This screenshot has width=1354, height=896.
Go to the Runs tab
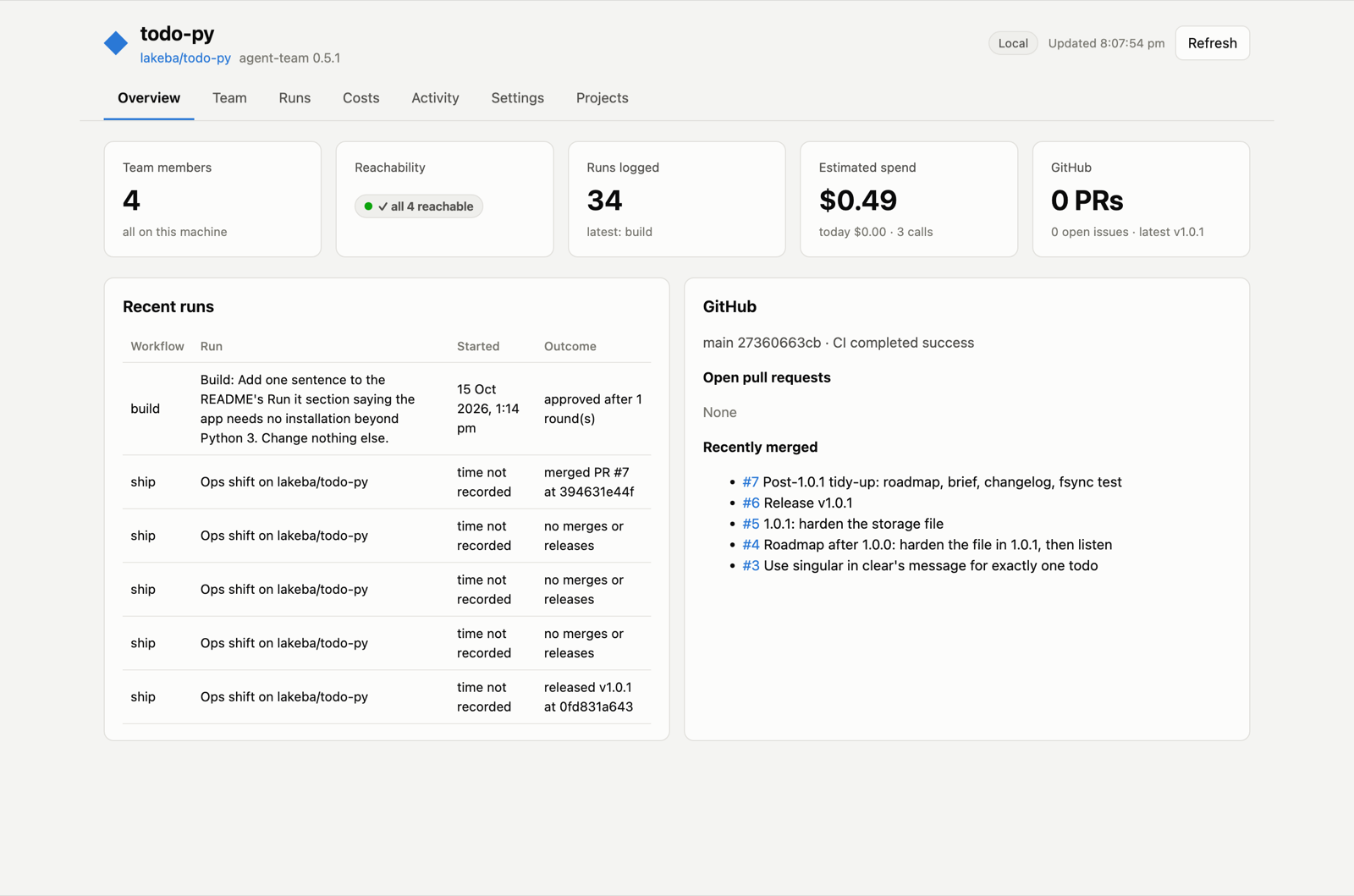pos(294,98)
